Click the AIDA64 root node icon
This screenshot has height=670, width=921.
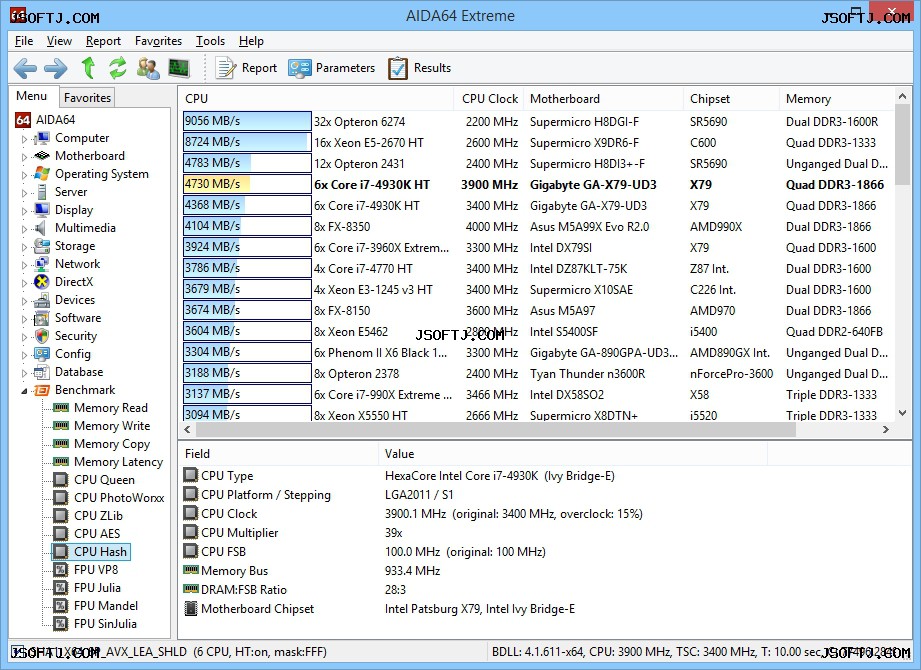pyautogui.click(x=23, y=120)
